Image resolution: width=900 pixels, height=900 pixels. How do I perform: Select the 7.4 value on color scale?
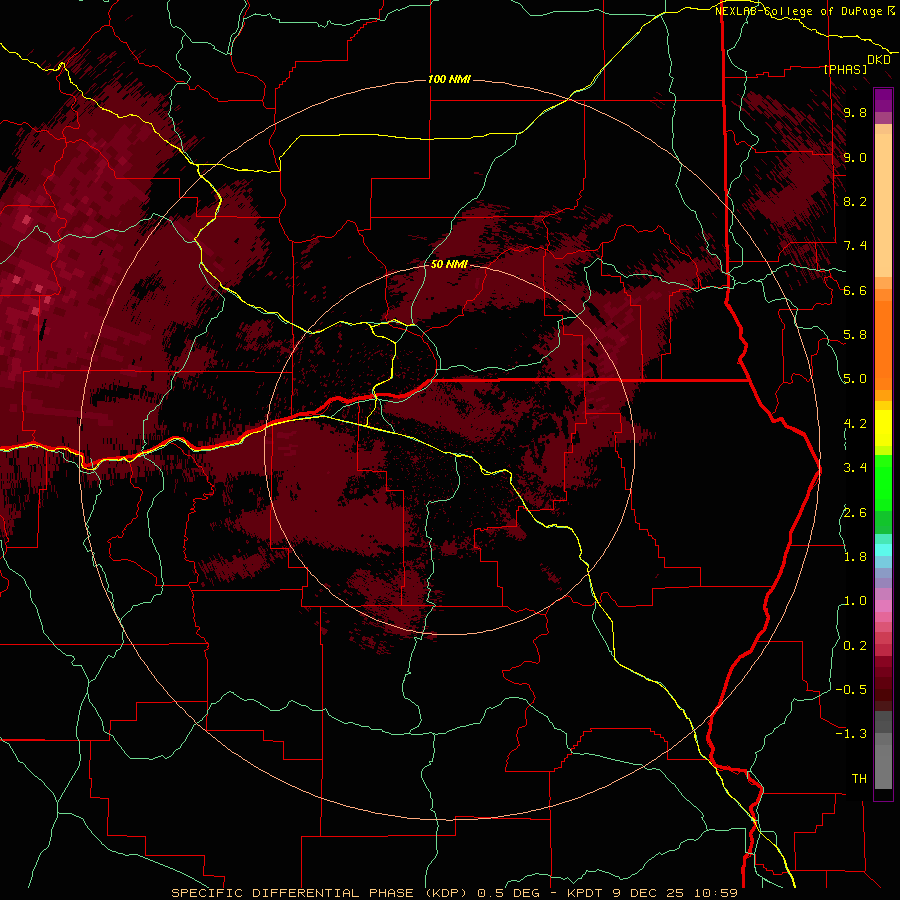pyautogui.click(x=855, y=246)
